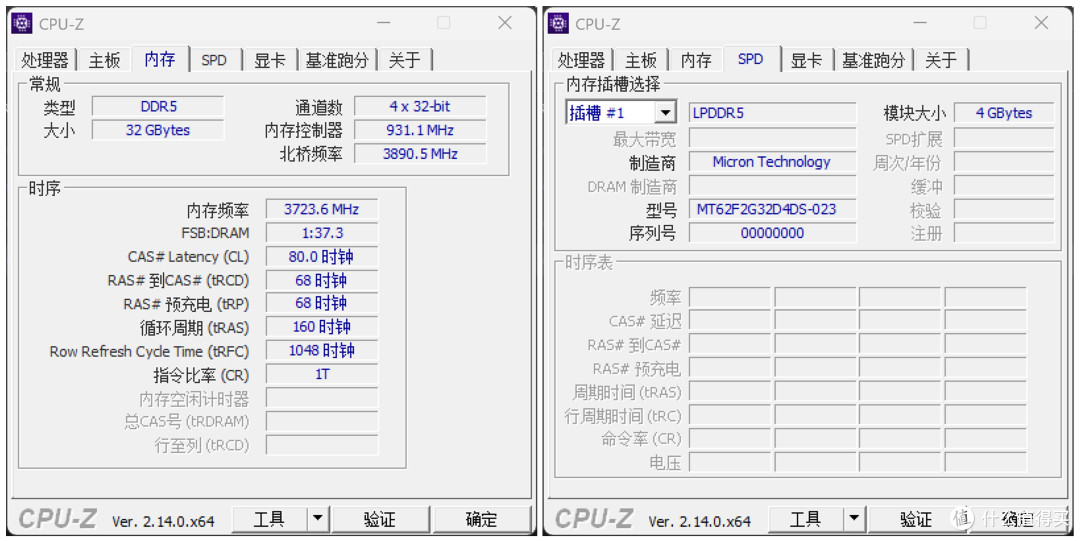Screen dimensions: 1080x541
Task: Click the 32 GBytes size value
Action: point(158,130)
